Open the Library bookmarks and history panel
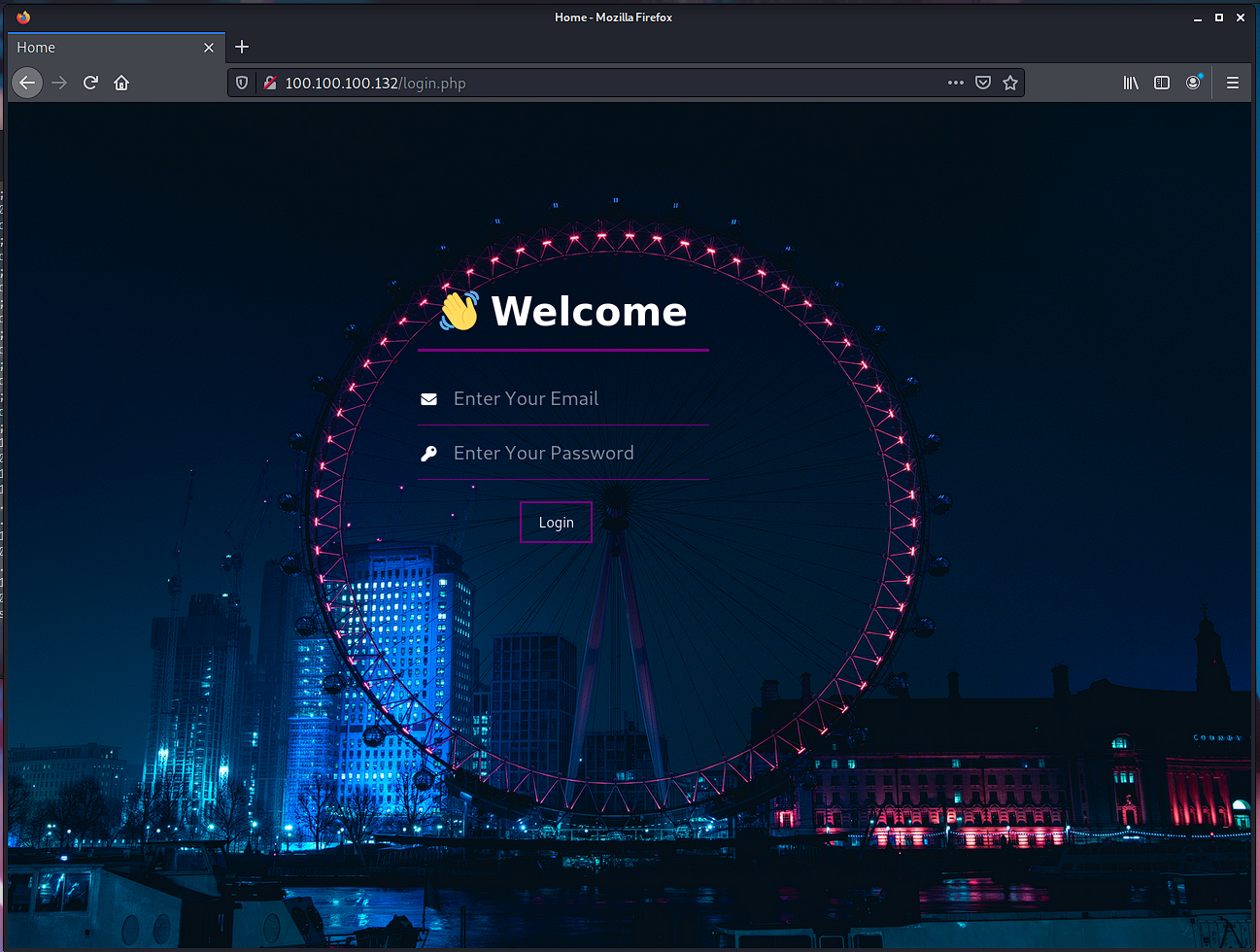 click(1131, 83)
